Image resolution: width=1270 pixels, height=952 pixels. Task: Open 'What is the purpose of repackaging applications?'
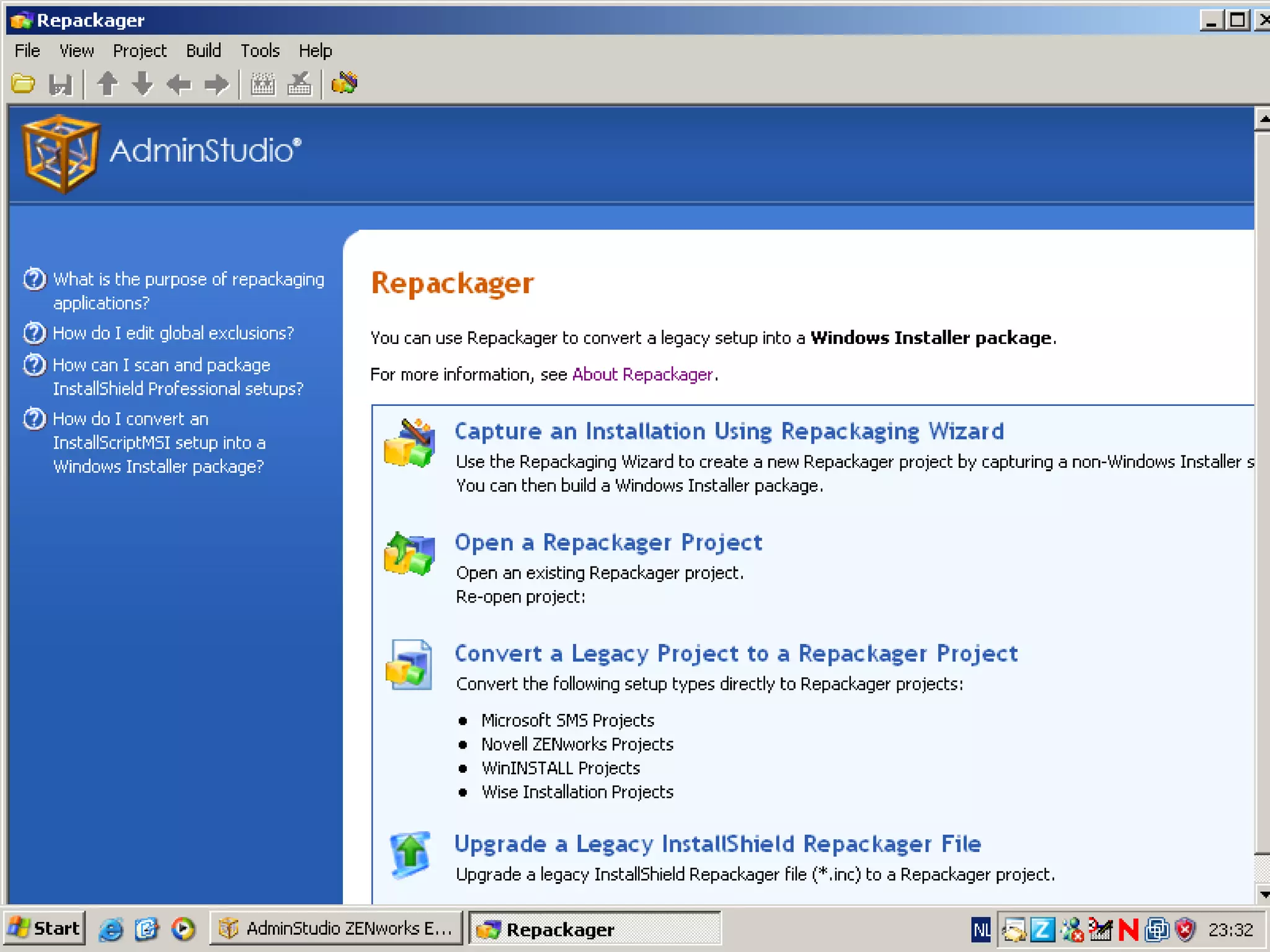pyautogui.click(x=189, y=291)
